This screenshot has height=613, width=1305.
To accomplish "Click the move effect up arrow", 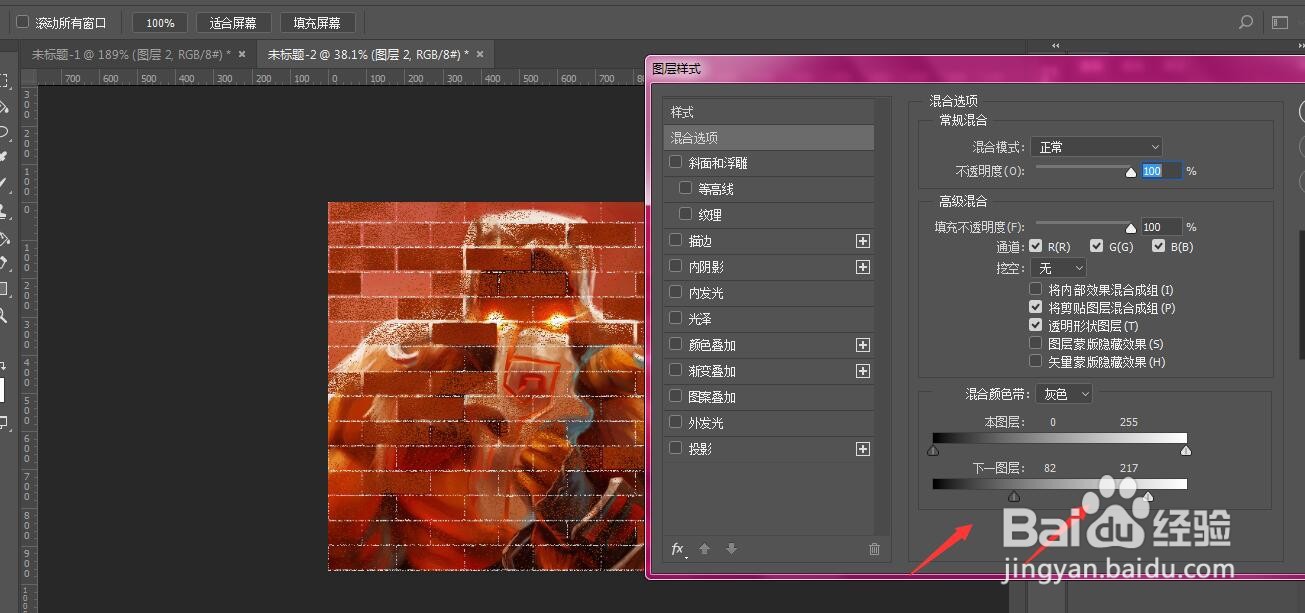I will (704, 548).
